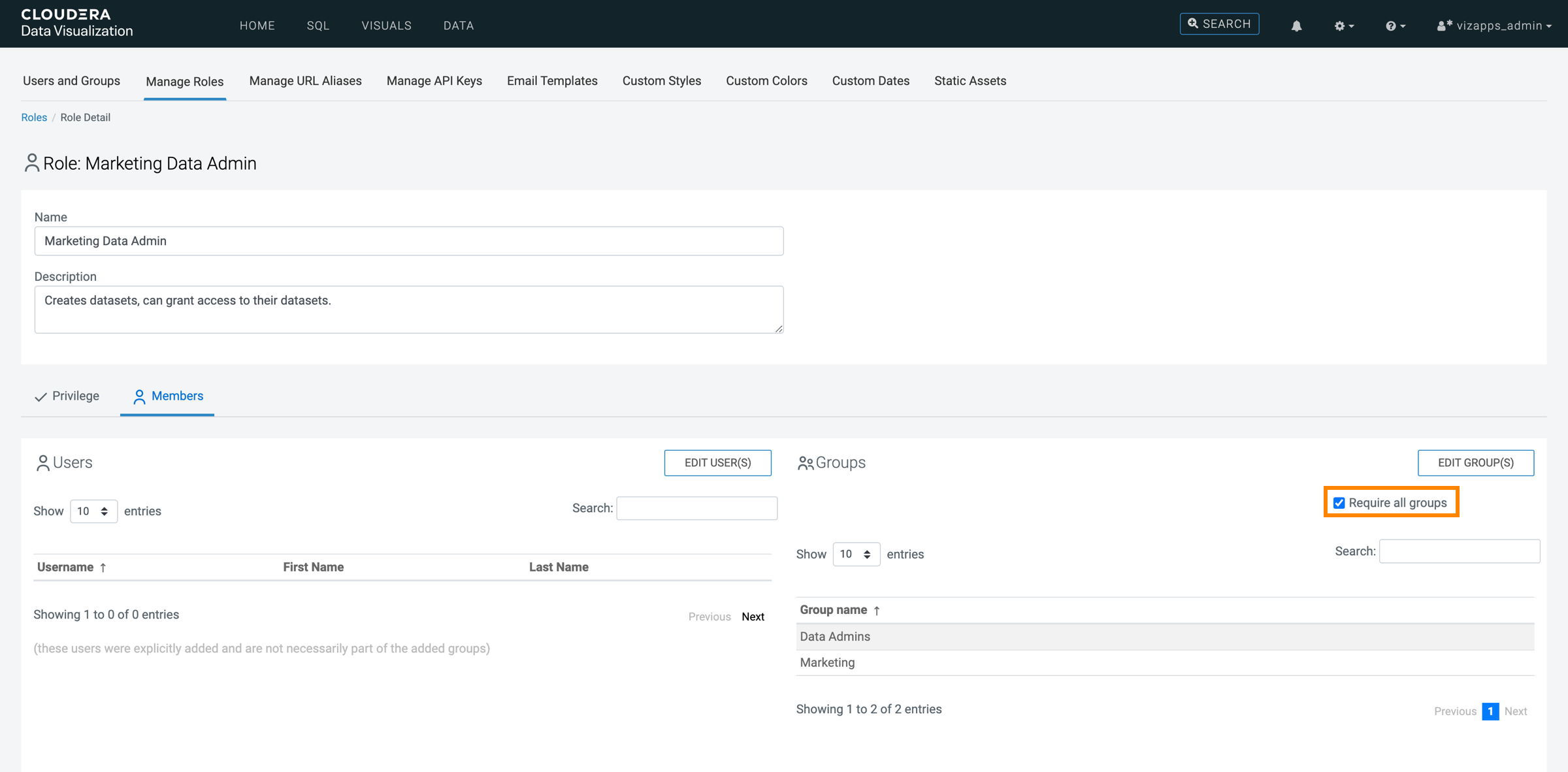Click the EDIT USER(S) button
The height and width of the screenshot is (772, 1568).
tap(717, 462)
